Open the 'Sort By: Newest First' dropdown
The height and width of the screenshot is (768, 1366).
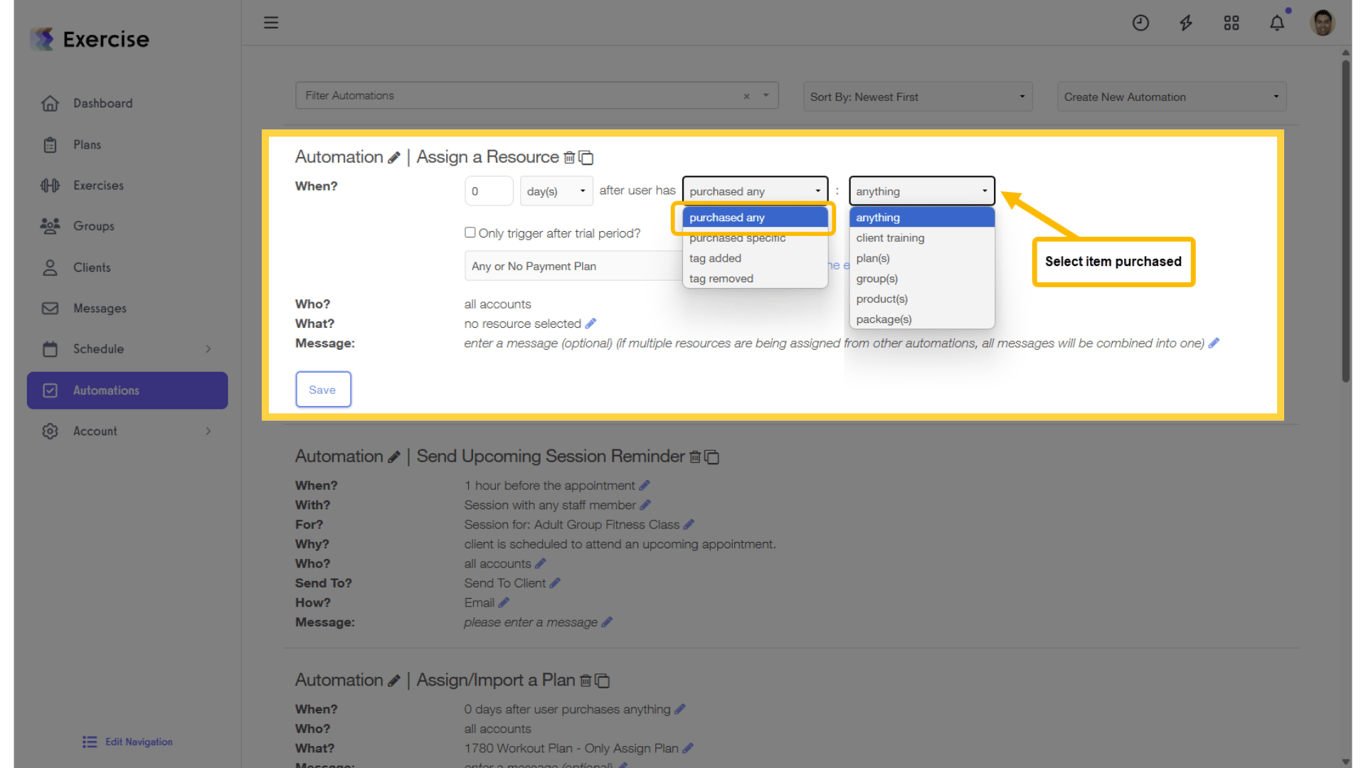[916, 96]
